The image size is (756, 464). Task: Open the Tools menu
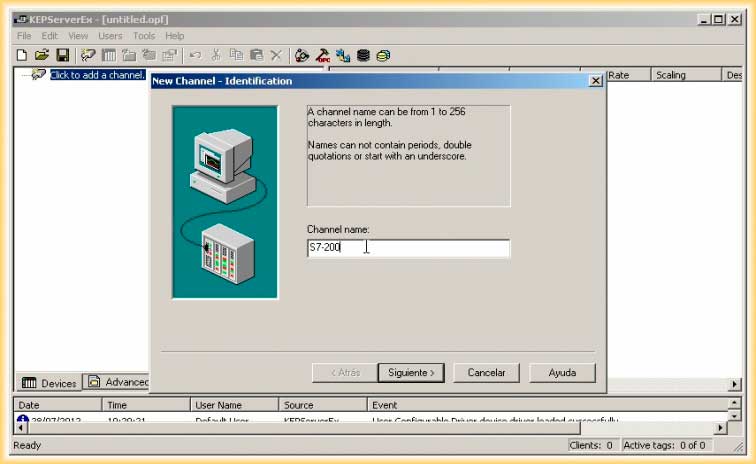click(144, 36)
